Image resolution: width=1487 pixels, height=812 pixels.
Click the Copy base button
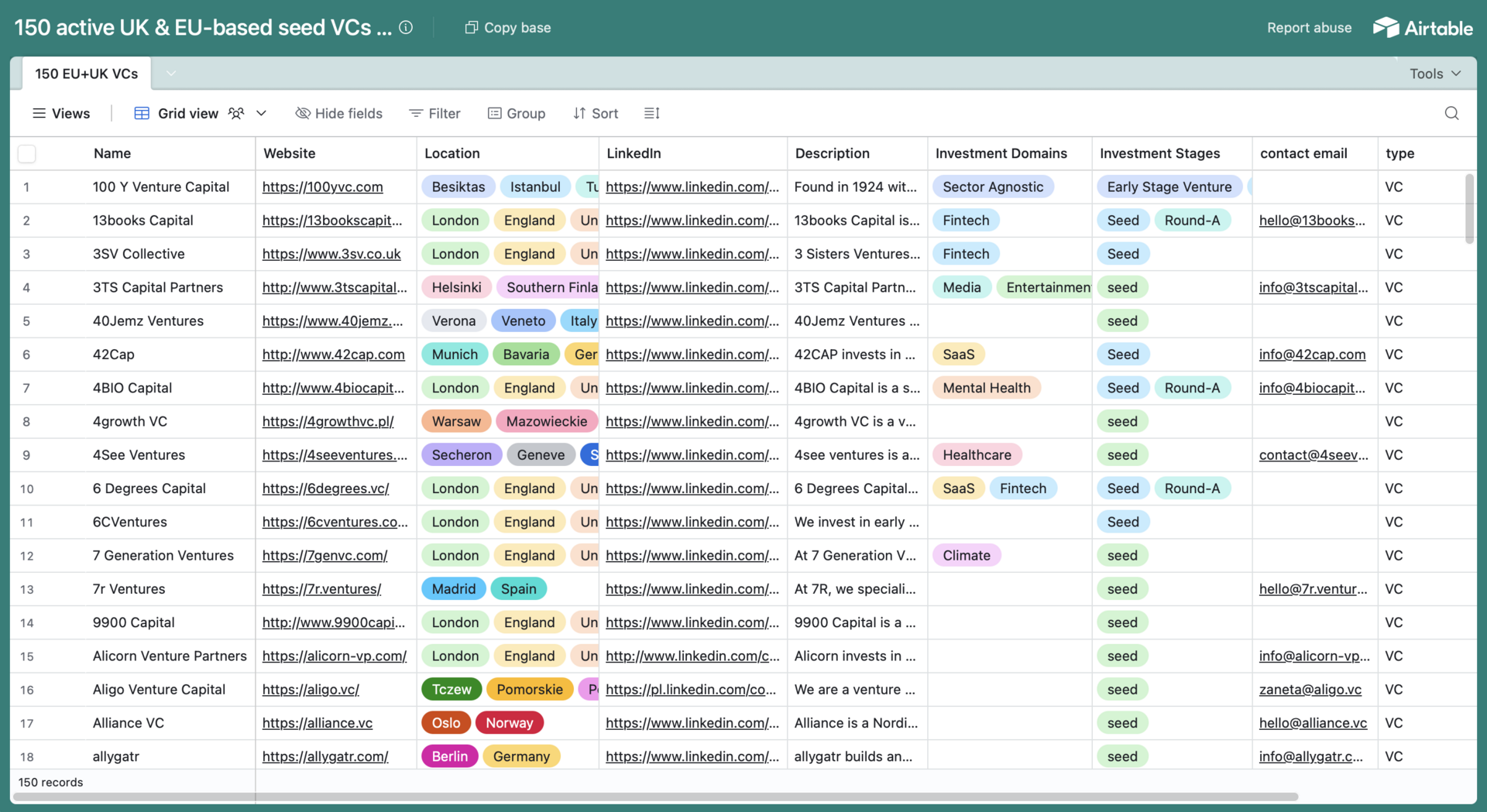click(x=508, y=28)
